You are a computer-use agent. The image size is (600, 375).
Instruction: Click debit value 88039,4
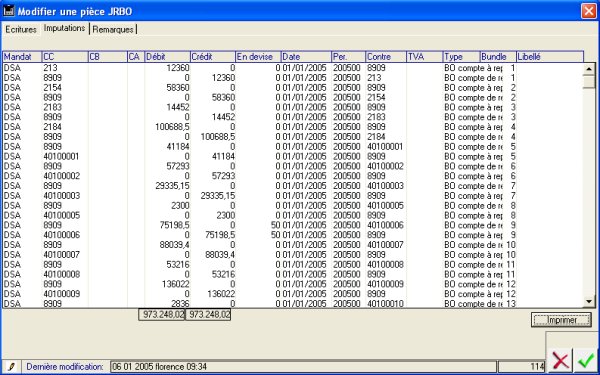click(174, 245)
